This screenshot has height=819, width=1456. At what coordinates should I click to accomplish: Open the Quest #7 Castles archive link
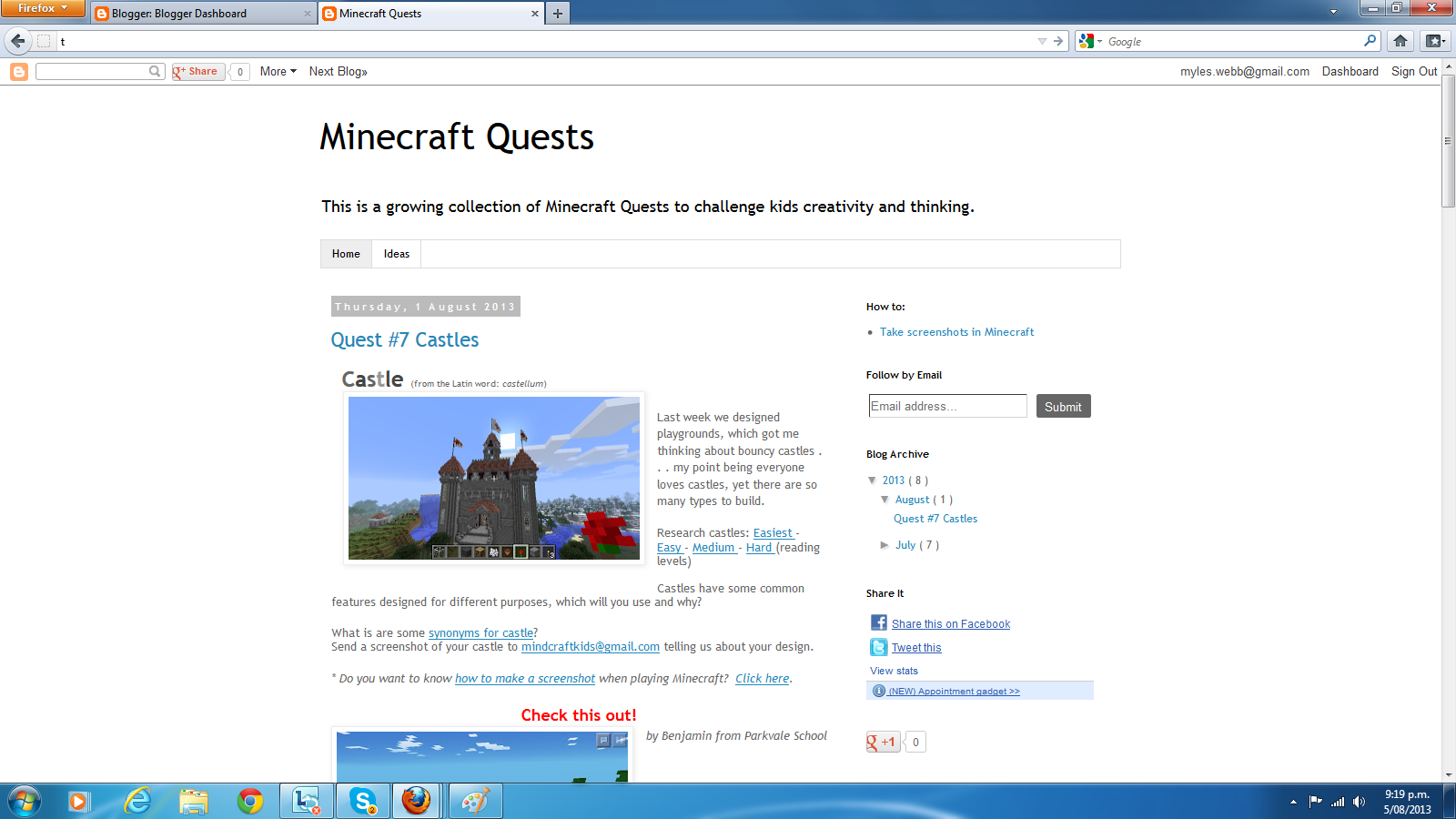tap(935, 519)
